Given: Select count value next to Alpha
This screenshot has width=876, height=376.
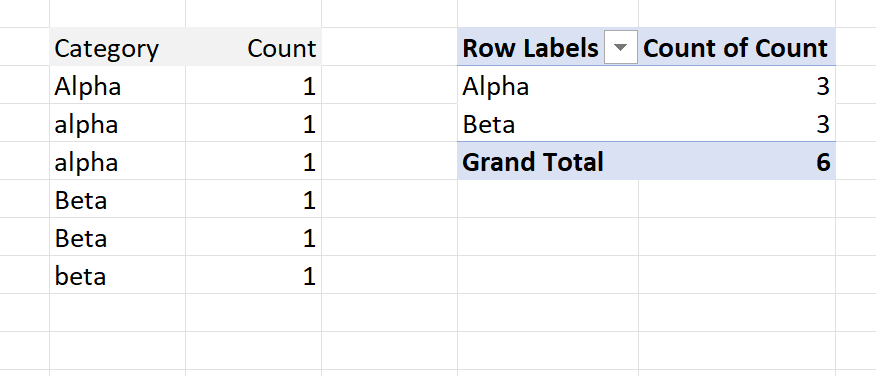Looking at the screenshot, I should point(253,85).
